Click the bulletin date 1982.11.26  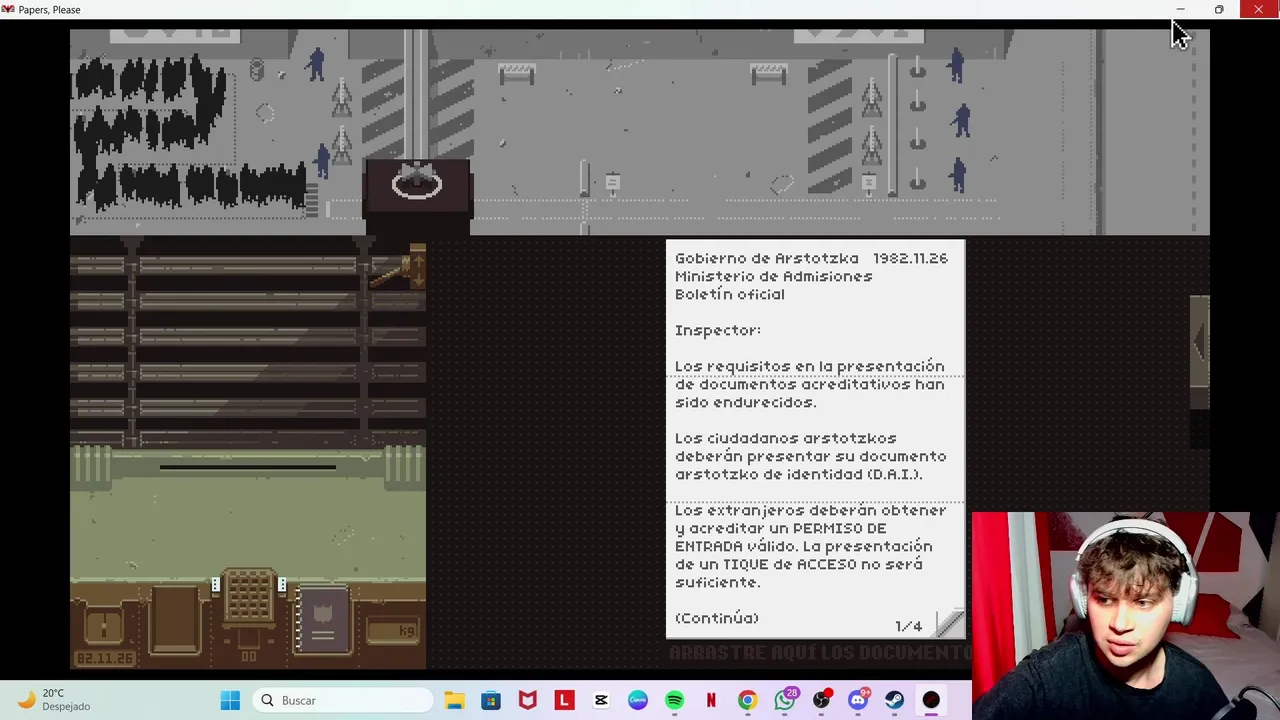(910, 258)
